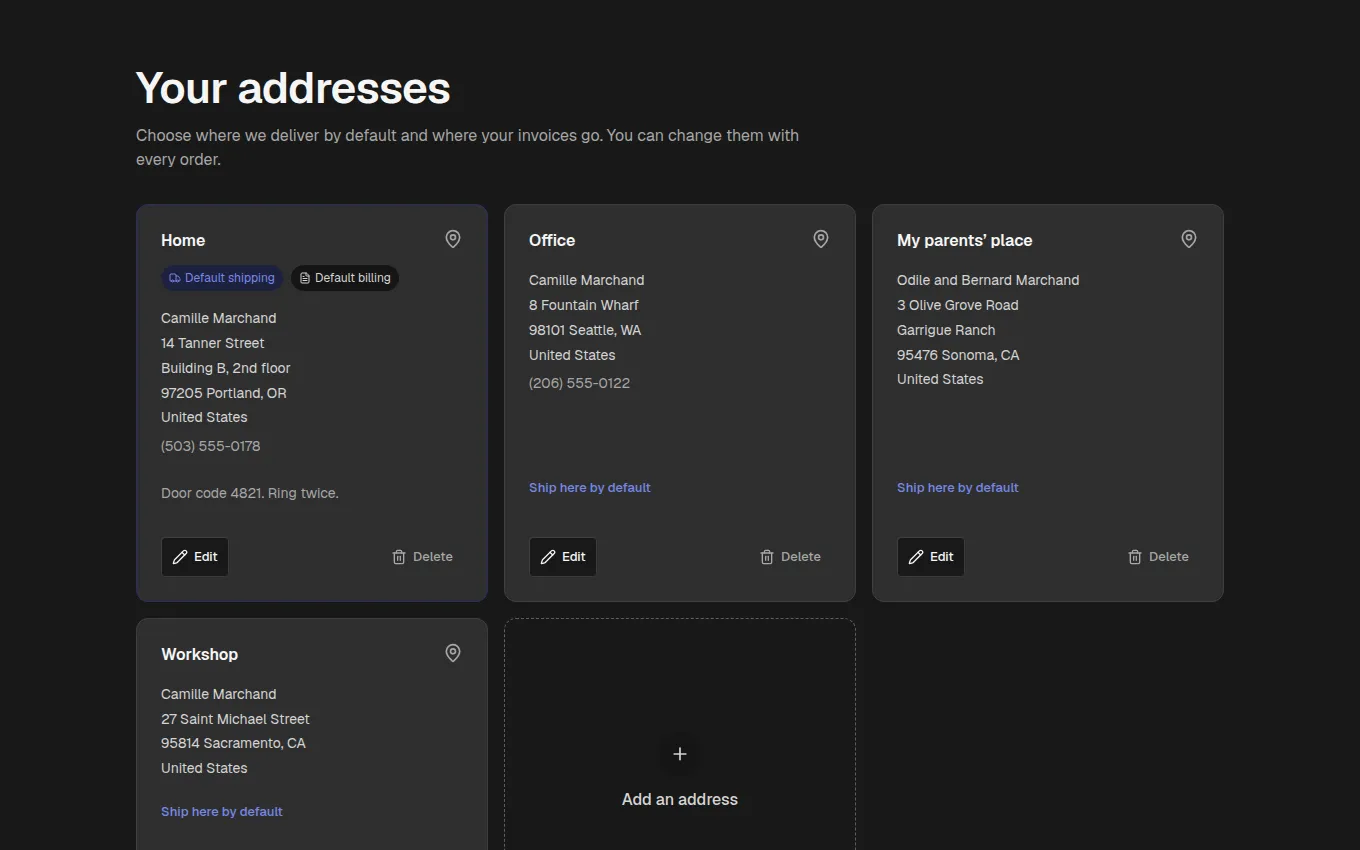
Task: Click the Home card title
Action: point(183,240)
